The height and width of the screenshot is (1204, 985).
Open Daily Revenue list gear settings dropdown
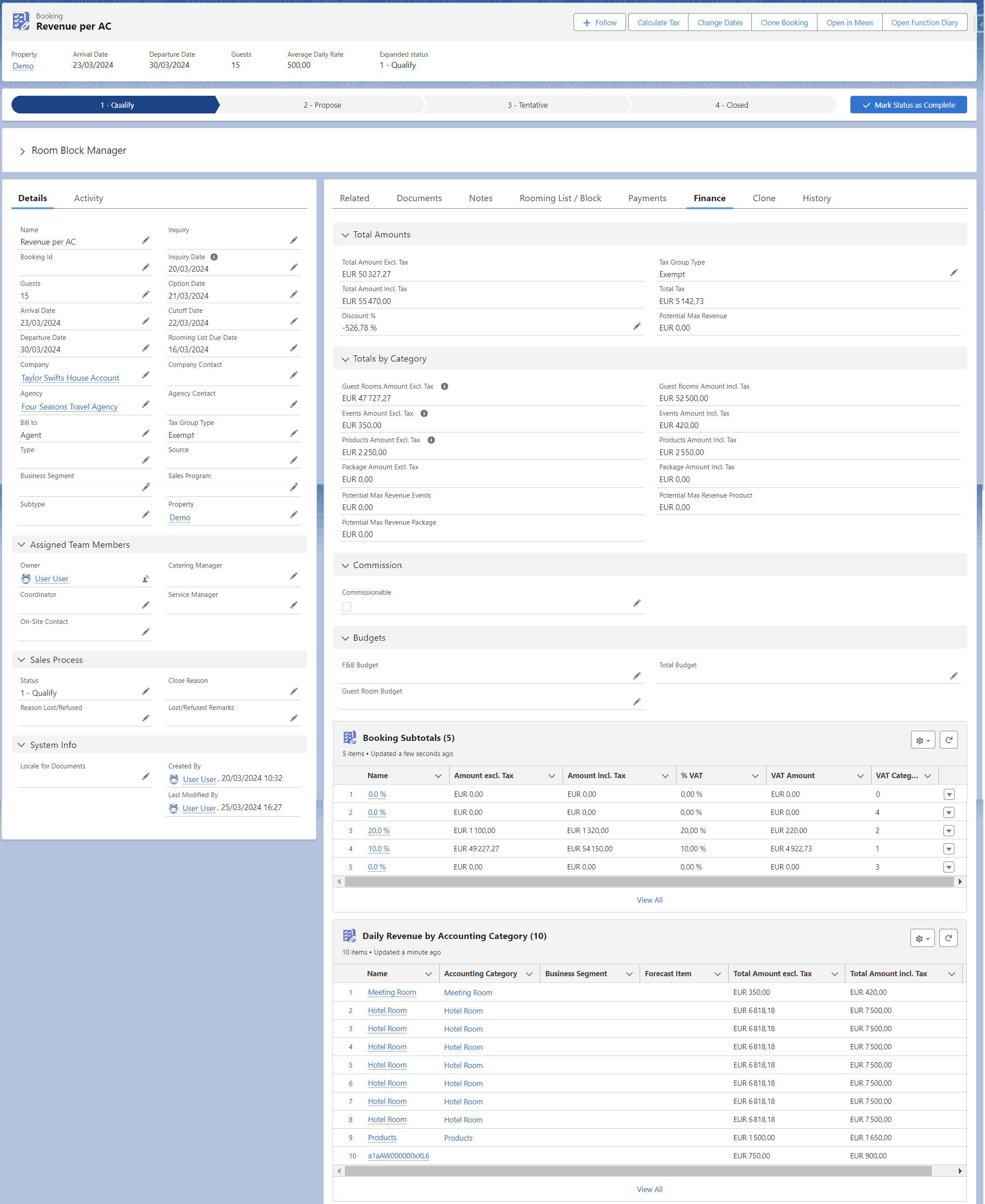922,939
